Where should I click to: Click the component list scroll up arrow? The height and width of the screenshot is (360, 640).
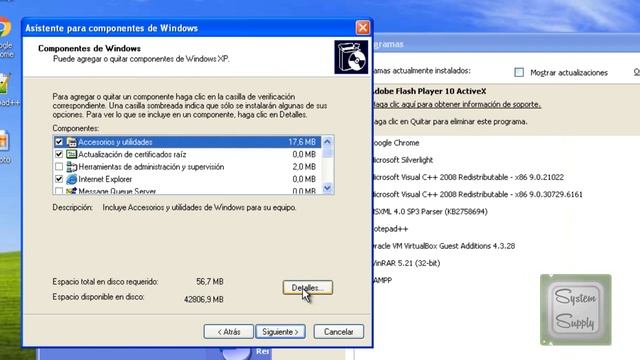pos(327,142)
